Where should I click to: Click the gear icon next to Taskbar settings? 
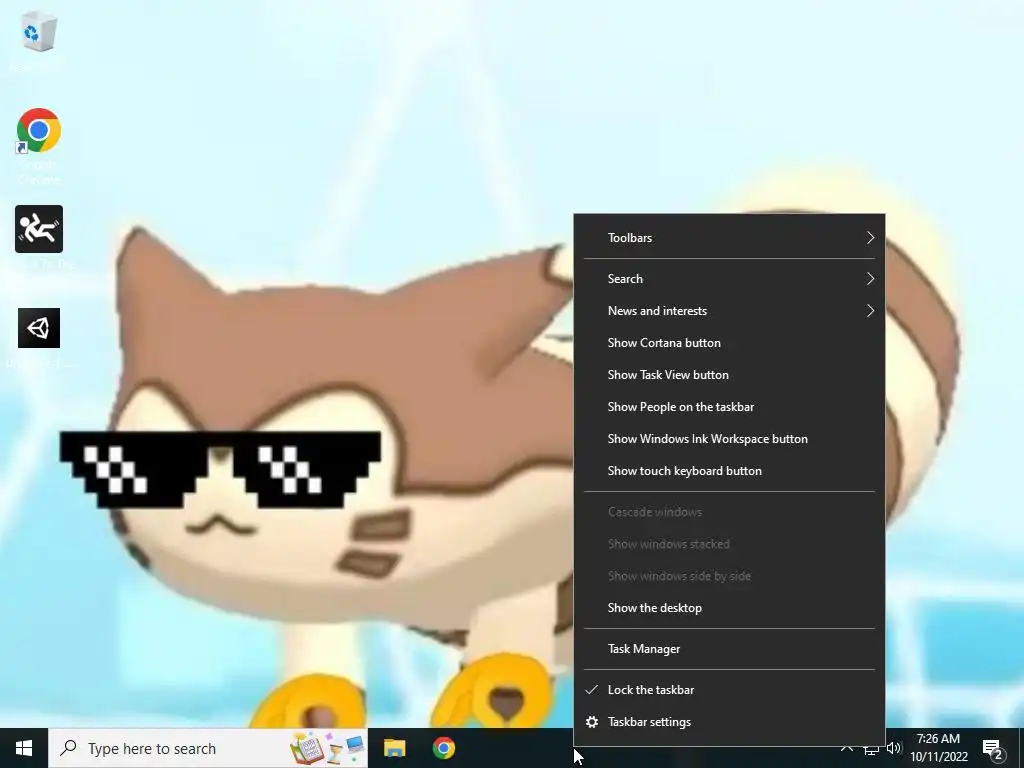click(x=592, y=722)
